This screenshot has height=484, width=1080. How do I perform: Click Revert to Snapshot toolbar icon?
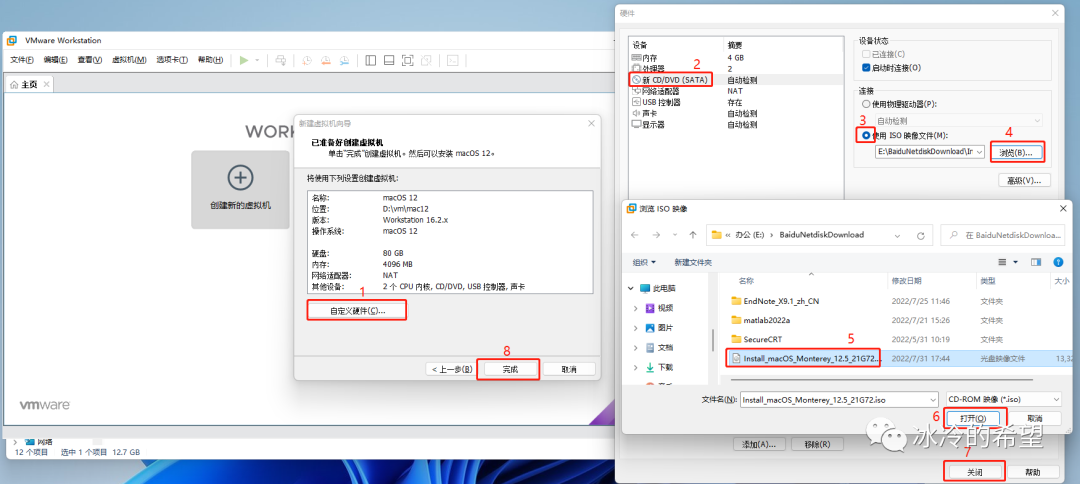[x=326, y=60]
